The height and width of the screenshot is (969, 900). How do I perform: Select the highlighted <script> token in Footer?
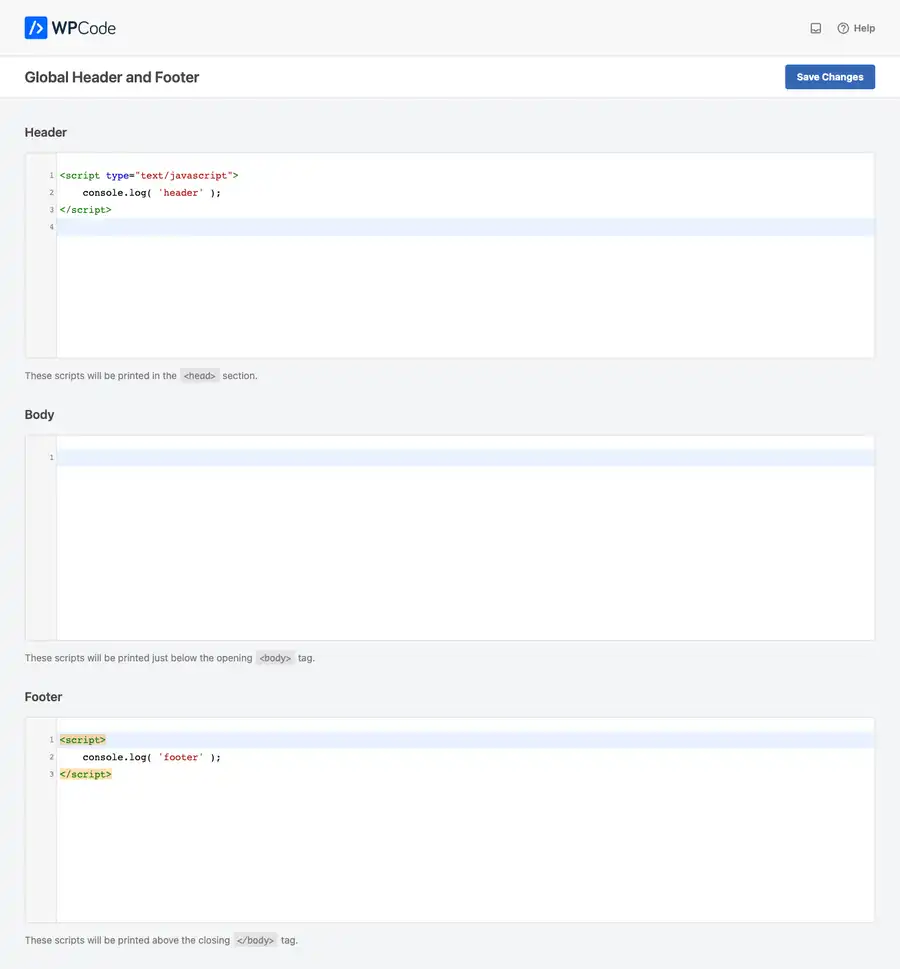[82, 739]
